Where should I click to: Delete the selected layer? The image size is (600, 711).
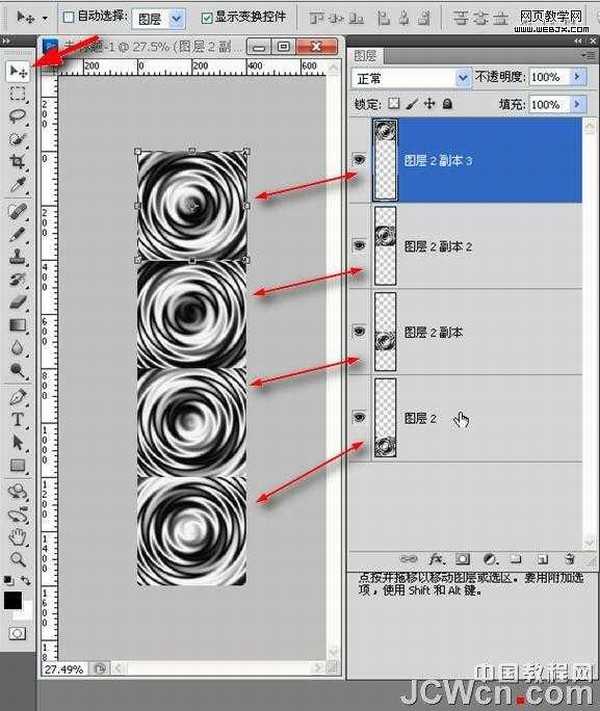[x=570, y=559]
